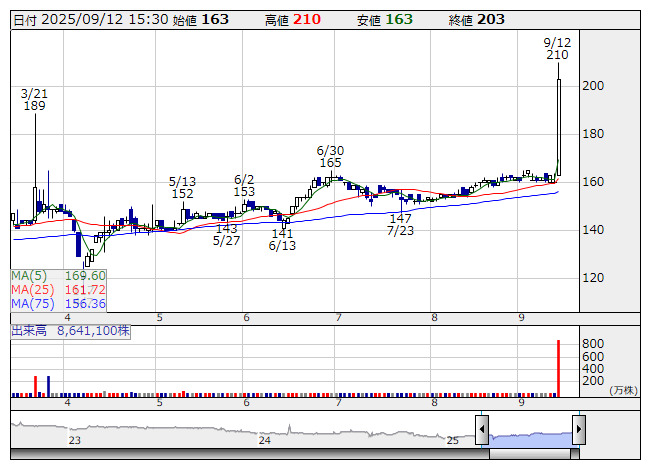The height and width of the screenshot is (470, 653).
Task: Click the year 23 mark in overview
Action: 74,440
